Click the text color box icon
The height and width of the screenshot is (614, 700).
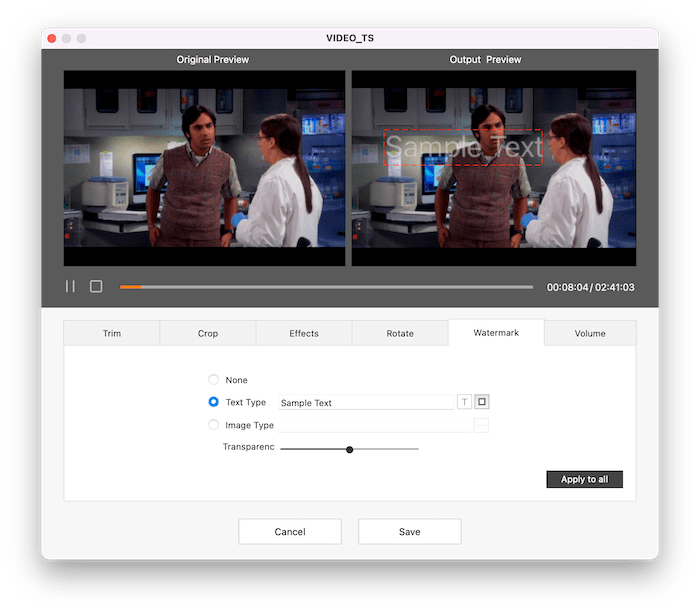482,402
